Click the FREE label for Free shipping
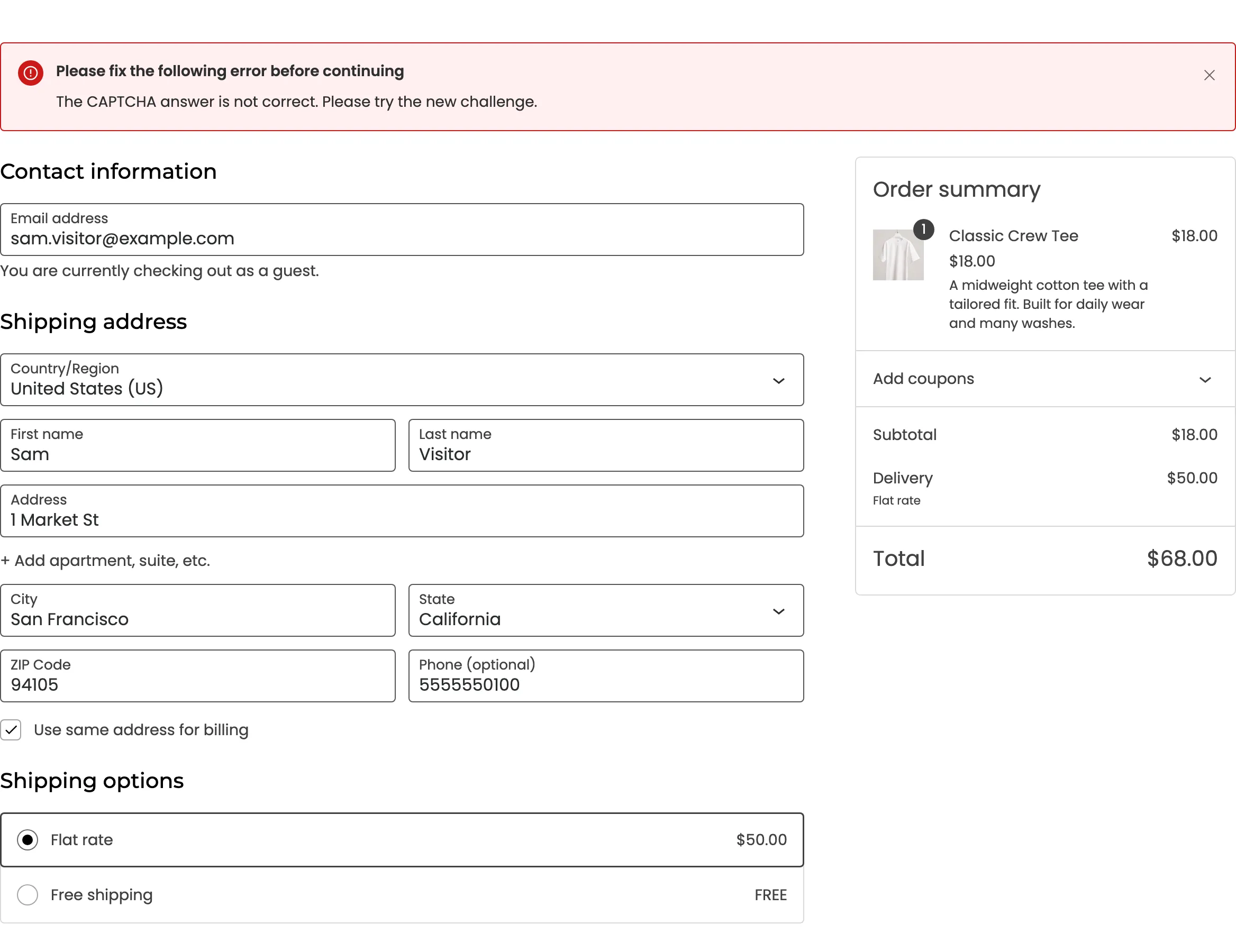The width and height of the screenshot is (1236, 952). pos(770,895)
